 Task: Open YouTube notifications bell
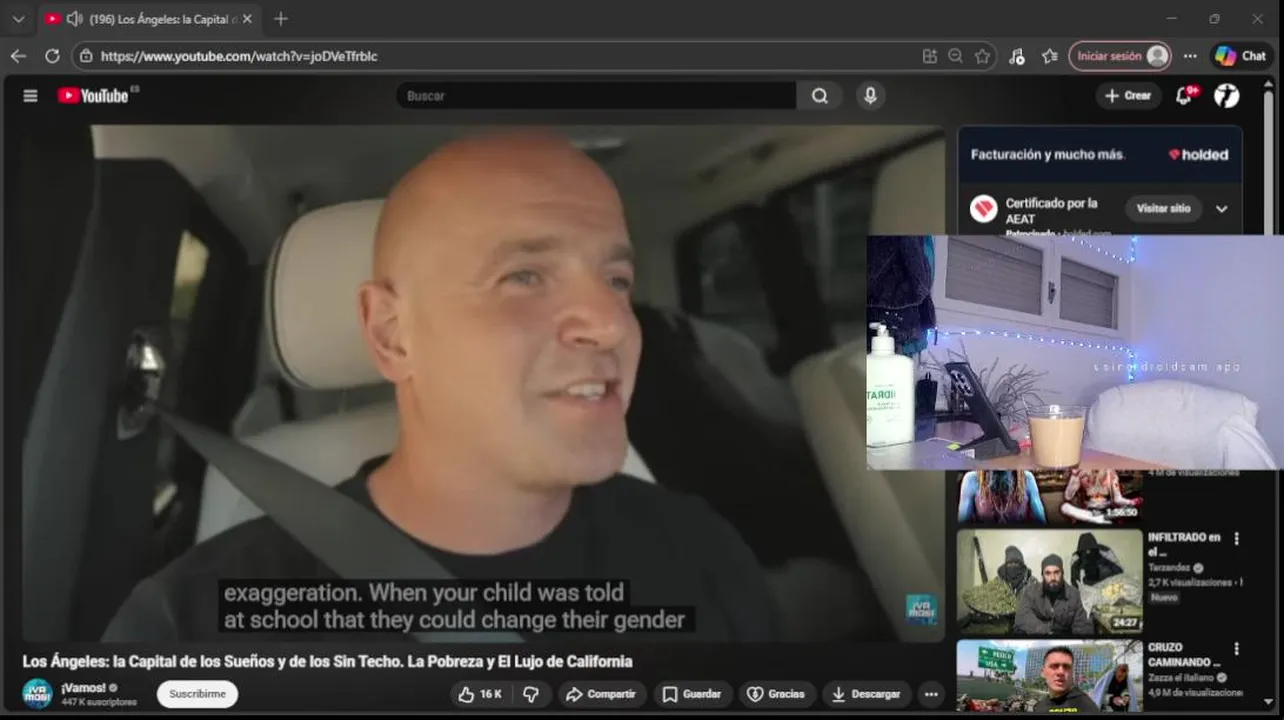point(1185,96)
